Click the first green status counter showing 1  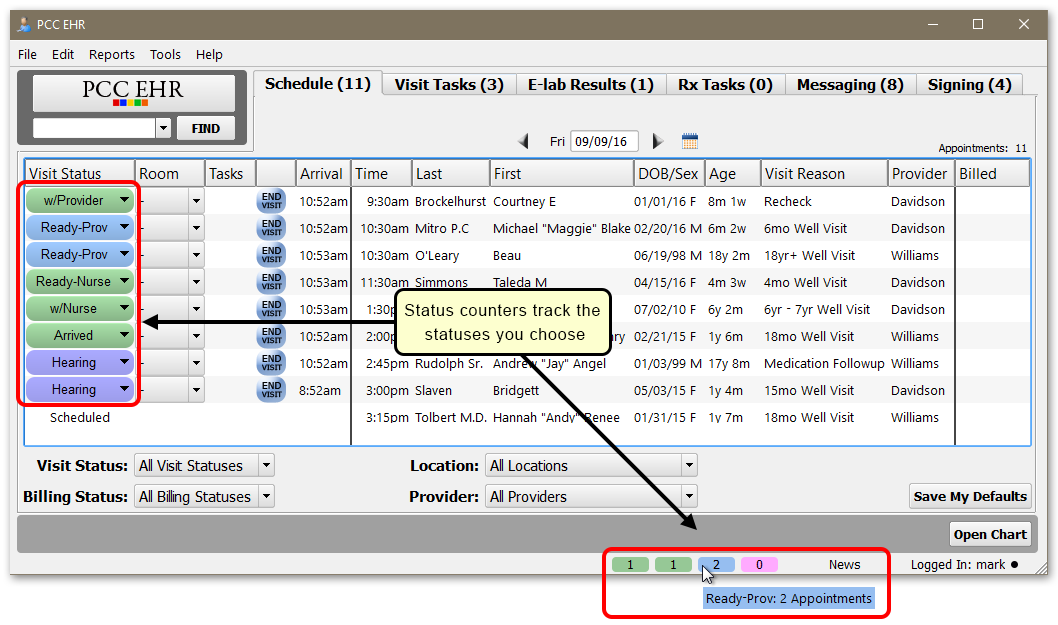[630, 565]
